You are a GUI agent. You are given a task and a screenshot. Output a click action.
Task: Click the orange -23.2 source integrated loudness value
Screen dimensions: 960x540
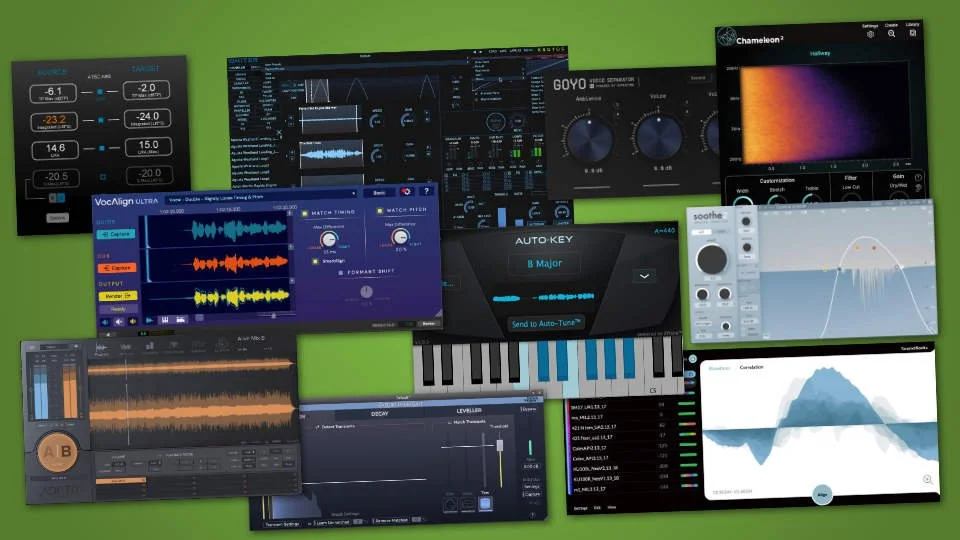point(54,121)
